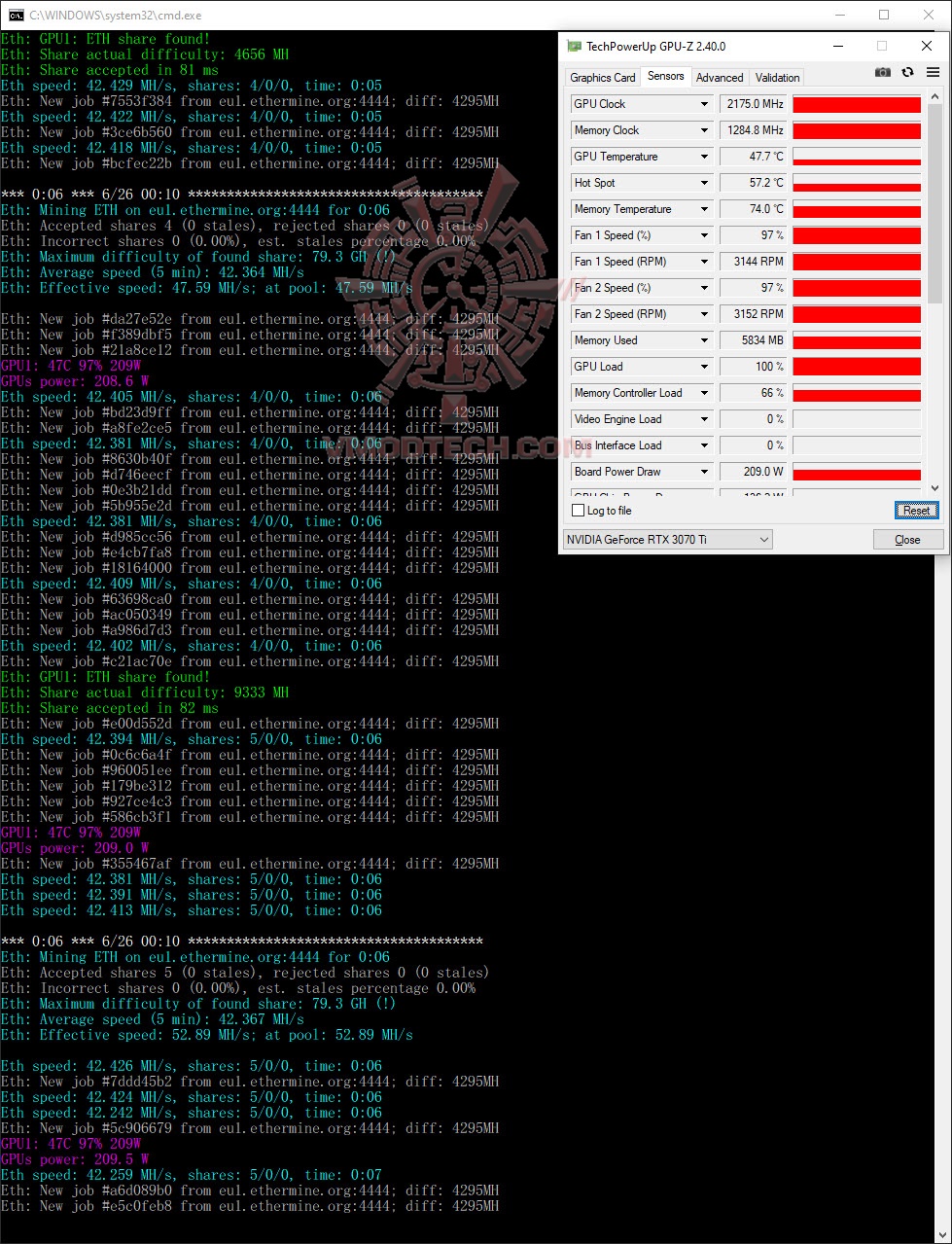Open the Validation tab
Screen dimensions: 952x1244
777,78
